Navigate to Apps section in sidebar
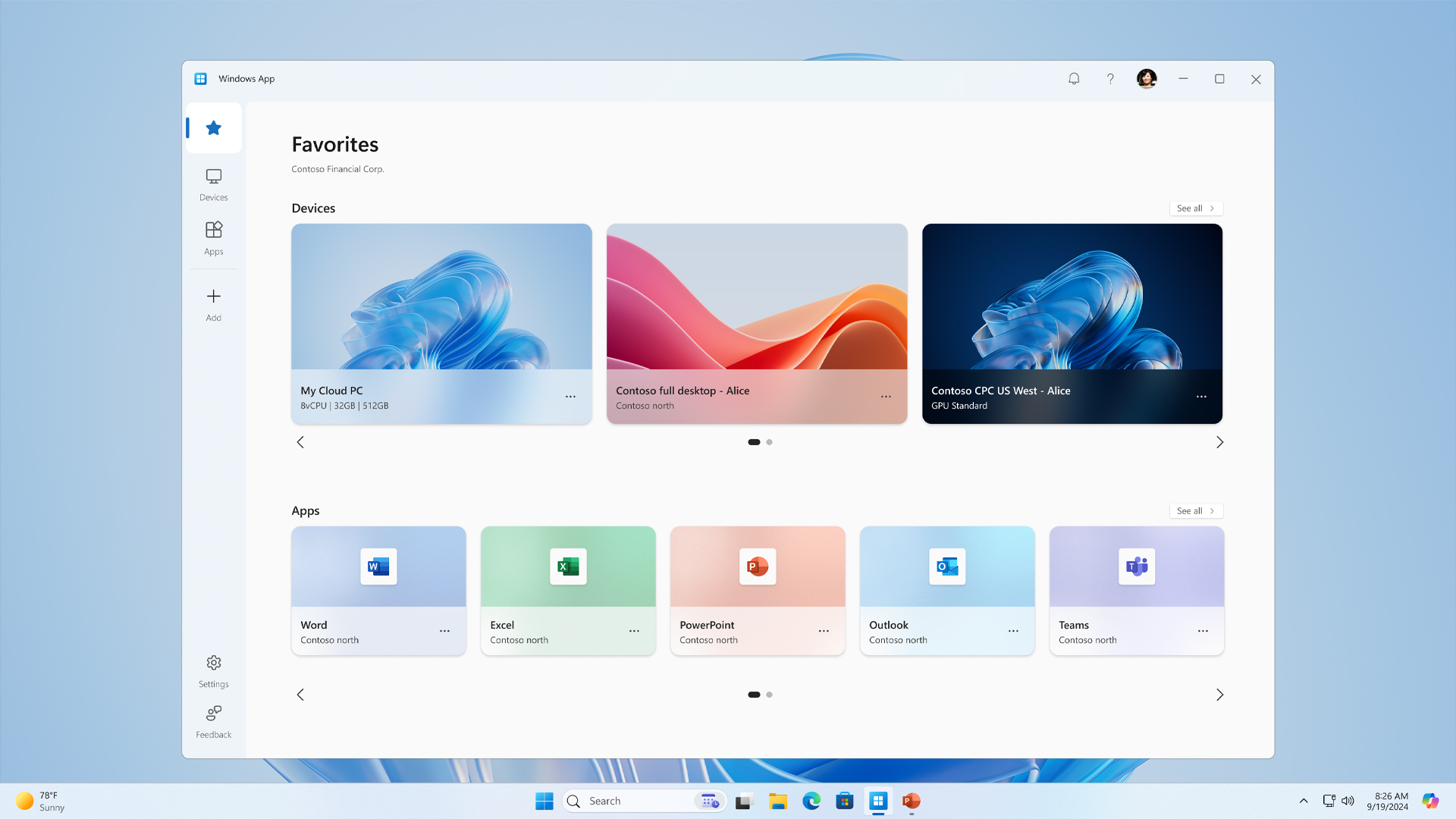Screen dimensions: 1456x819 point(213,237)
